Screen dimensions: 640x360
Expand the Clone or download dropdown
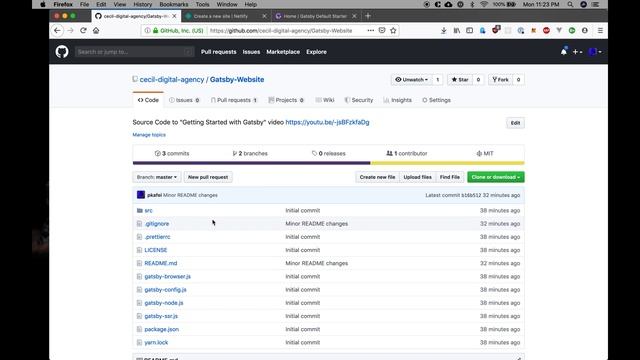[x=496, y=177]
